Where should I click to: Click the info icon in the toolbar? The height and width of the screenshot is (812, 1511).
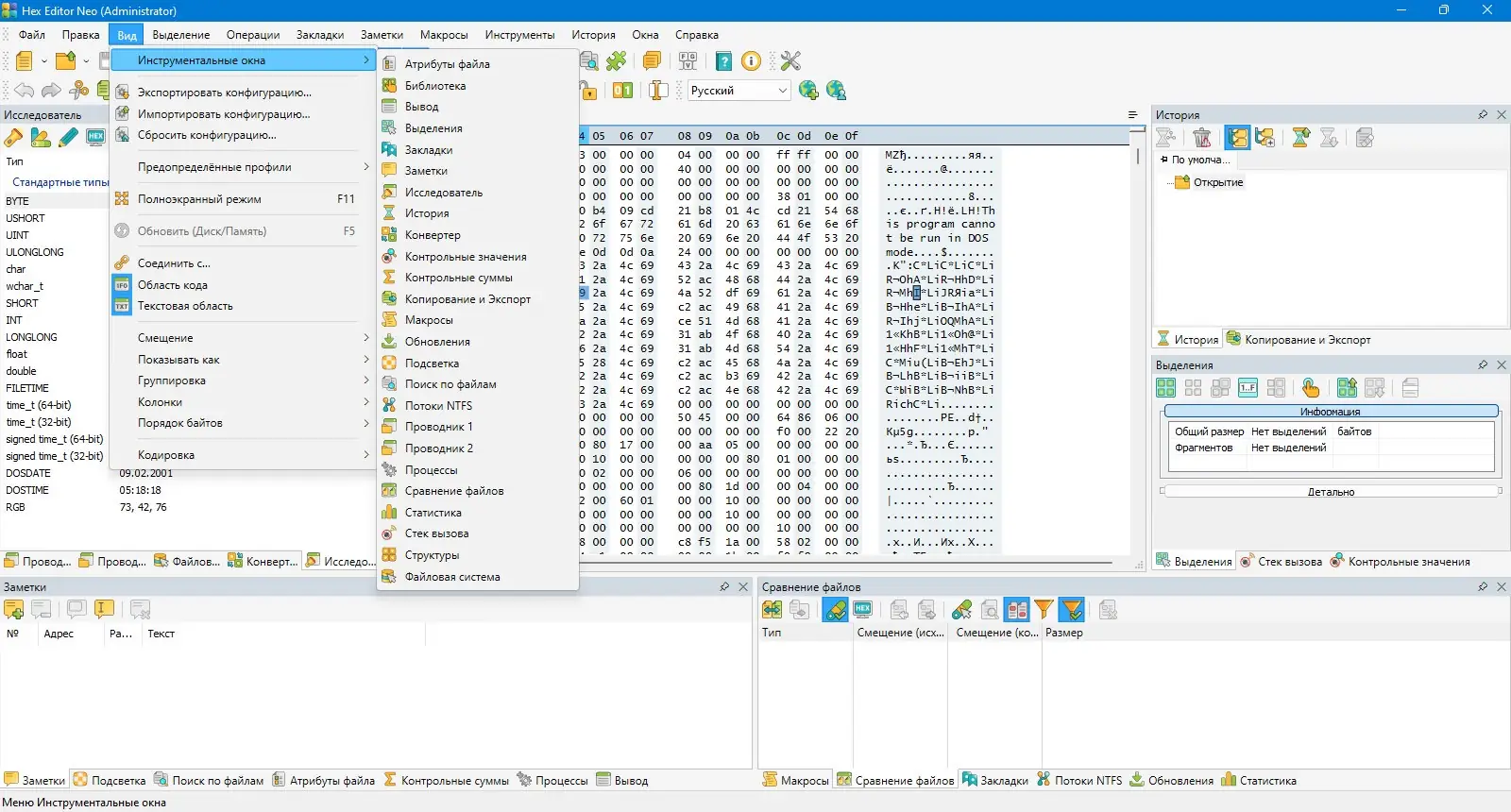[x=751, y=61]
